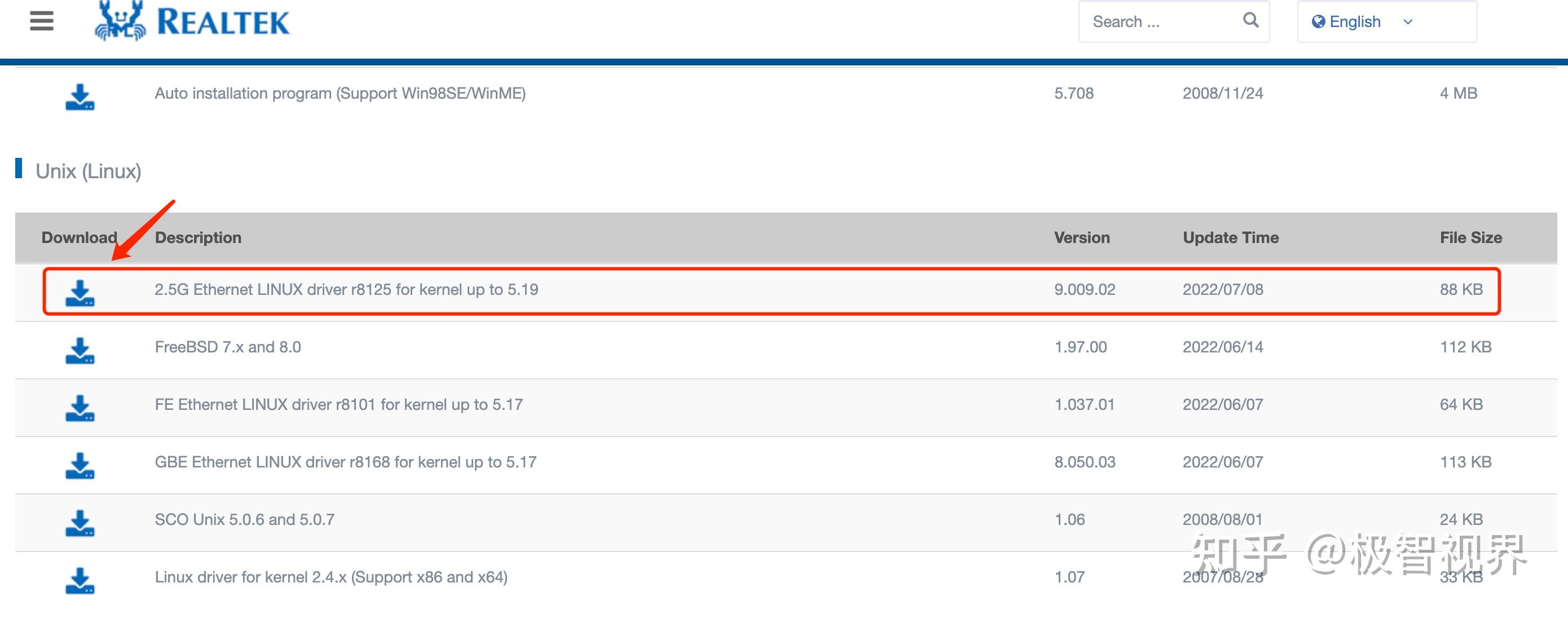Download the GBE Ethernet r8168 driver
The height and width of the screenshot is (618, 1568).
point(80,465)
